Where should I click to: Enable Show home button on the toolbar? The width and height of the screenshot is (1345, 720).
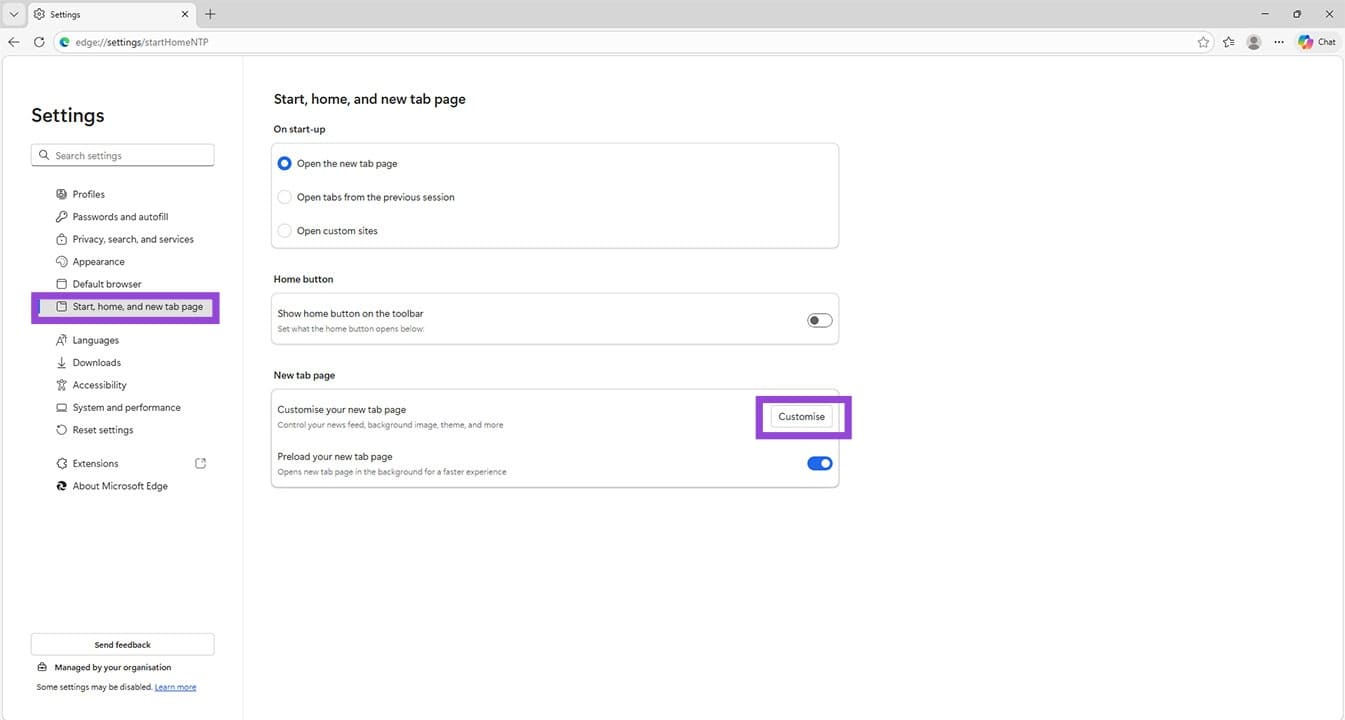pos(818,319)
